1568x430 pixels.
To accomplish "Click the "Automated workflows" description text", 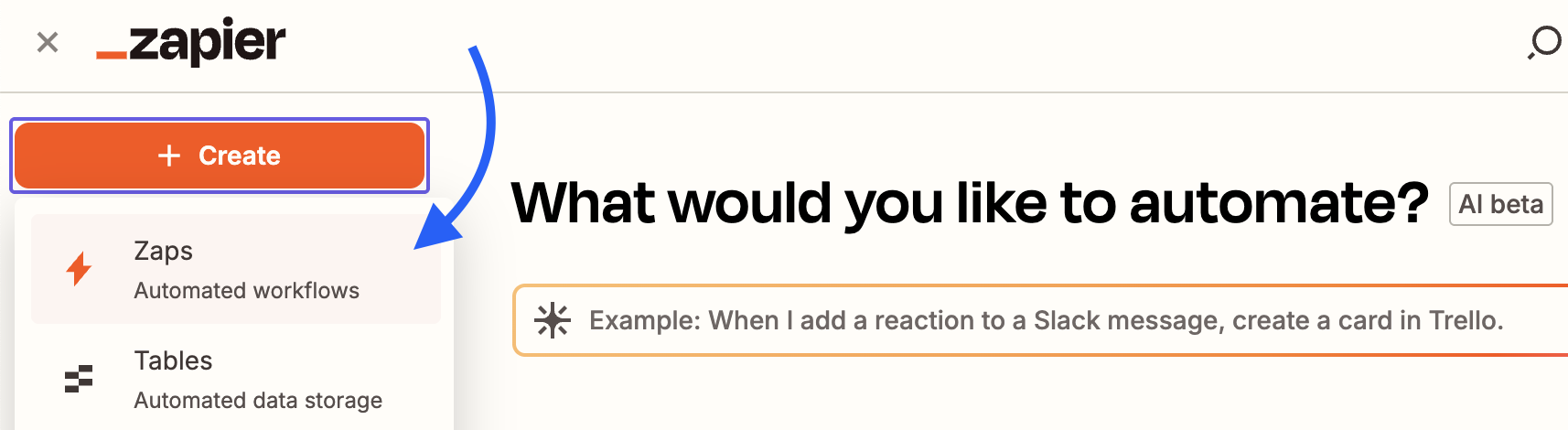I will (246, 291).
